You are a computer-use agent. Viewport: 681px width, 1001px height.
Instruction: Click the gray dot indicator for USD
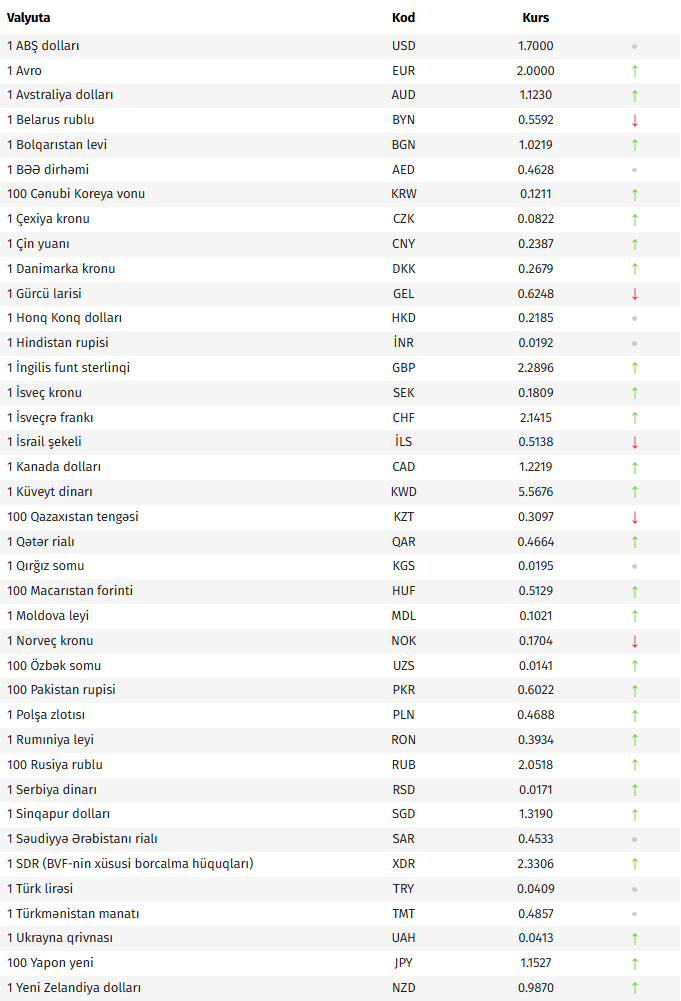click(x=634, y=47)
